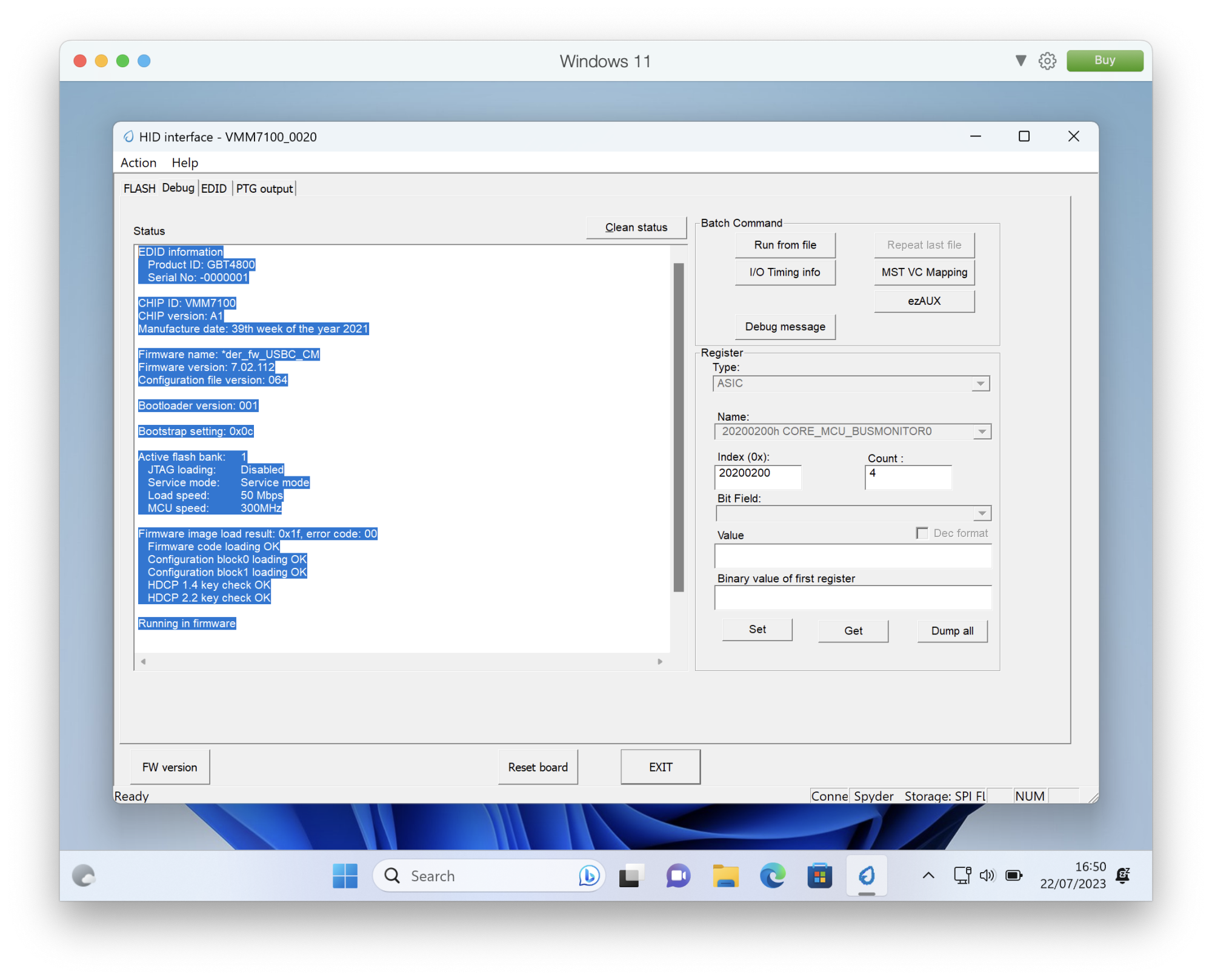Switch to the FLASH tab
Screen dimensions: 1212x980
[139, 188]
